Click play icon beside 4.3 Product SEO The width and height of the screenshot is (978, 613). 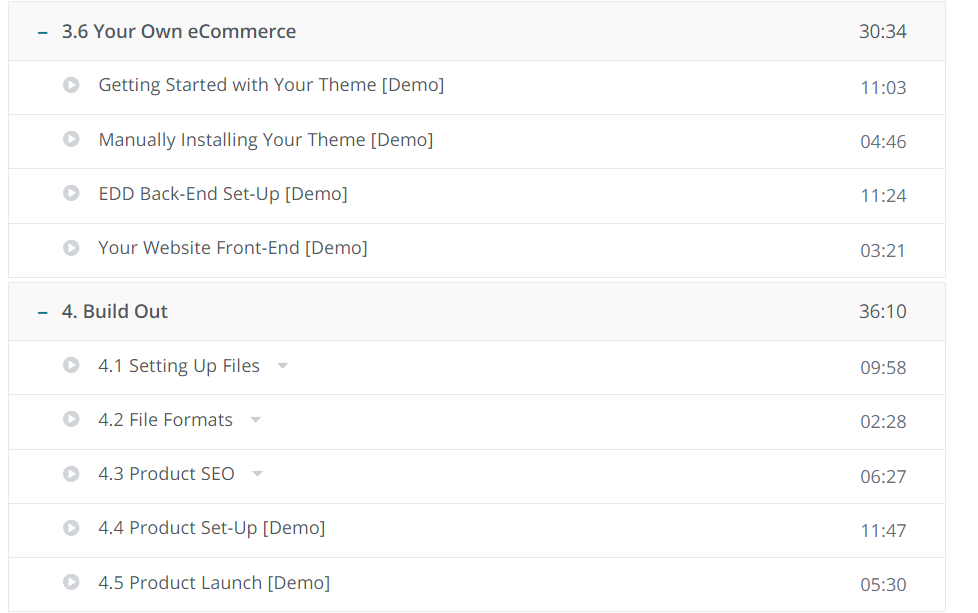click(x=71, y=473)
